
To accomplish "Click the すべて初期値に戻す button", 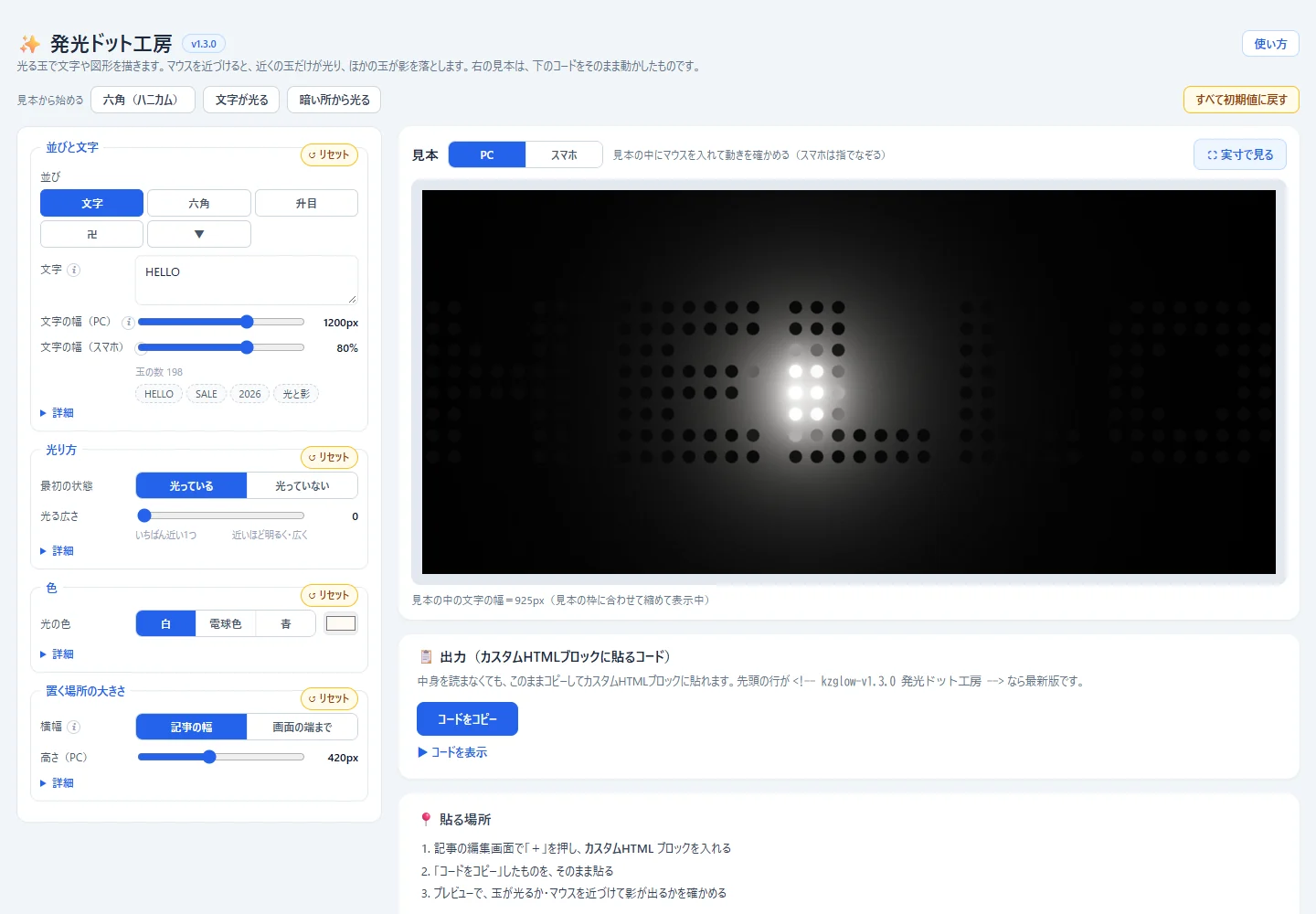I will [1241, 100].
